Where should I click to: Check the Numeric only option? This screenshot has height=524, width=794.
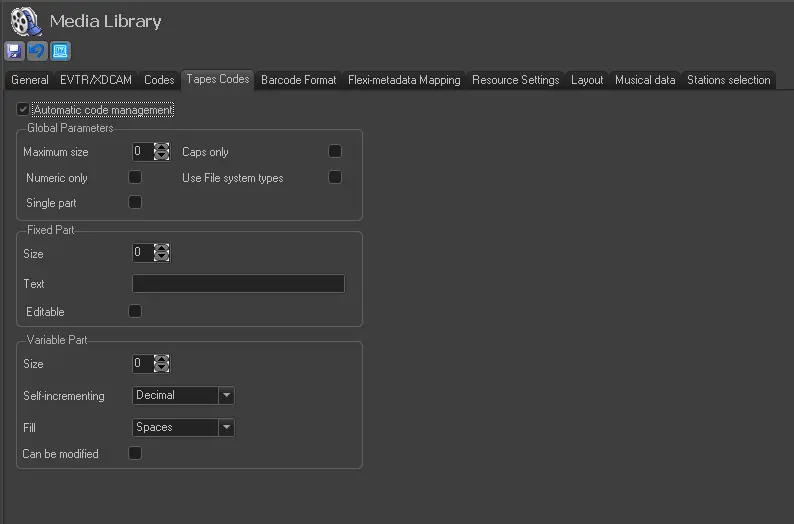(x=135, y=177)
